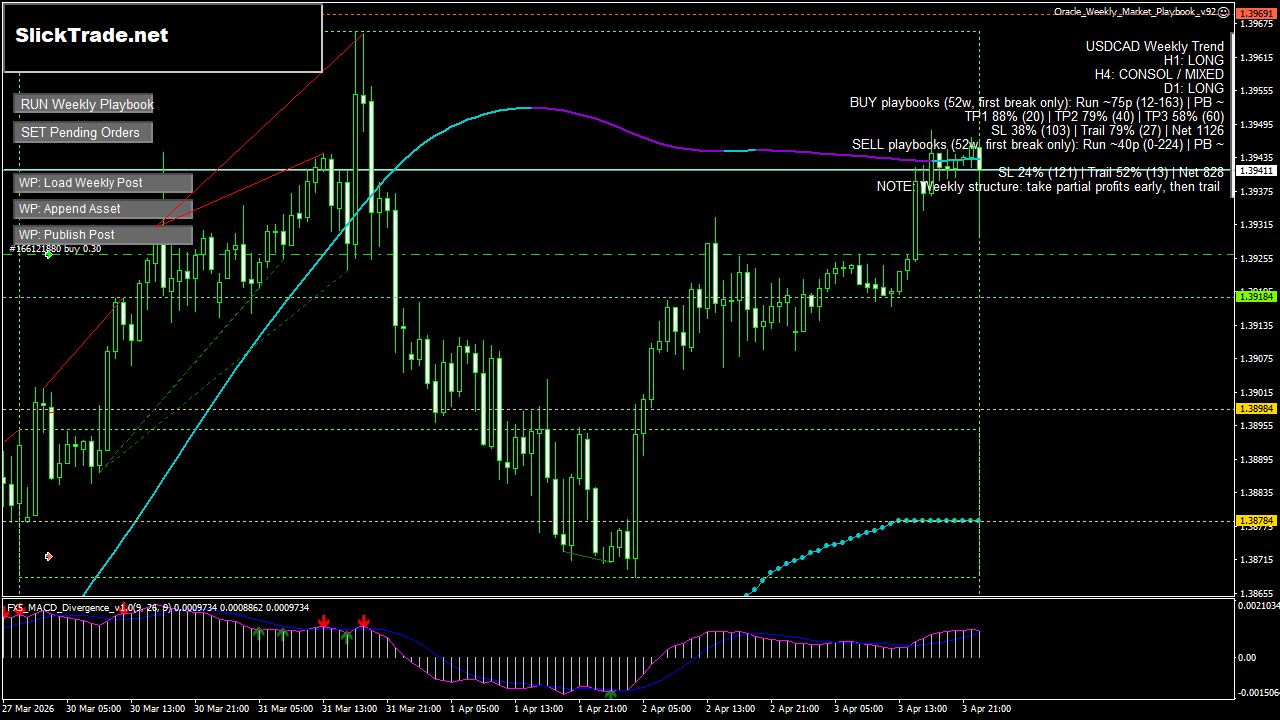Click the SET Pending Orders button
Viewport: 1280px width, 720px height.
pos(84,132)
